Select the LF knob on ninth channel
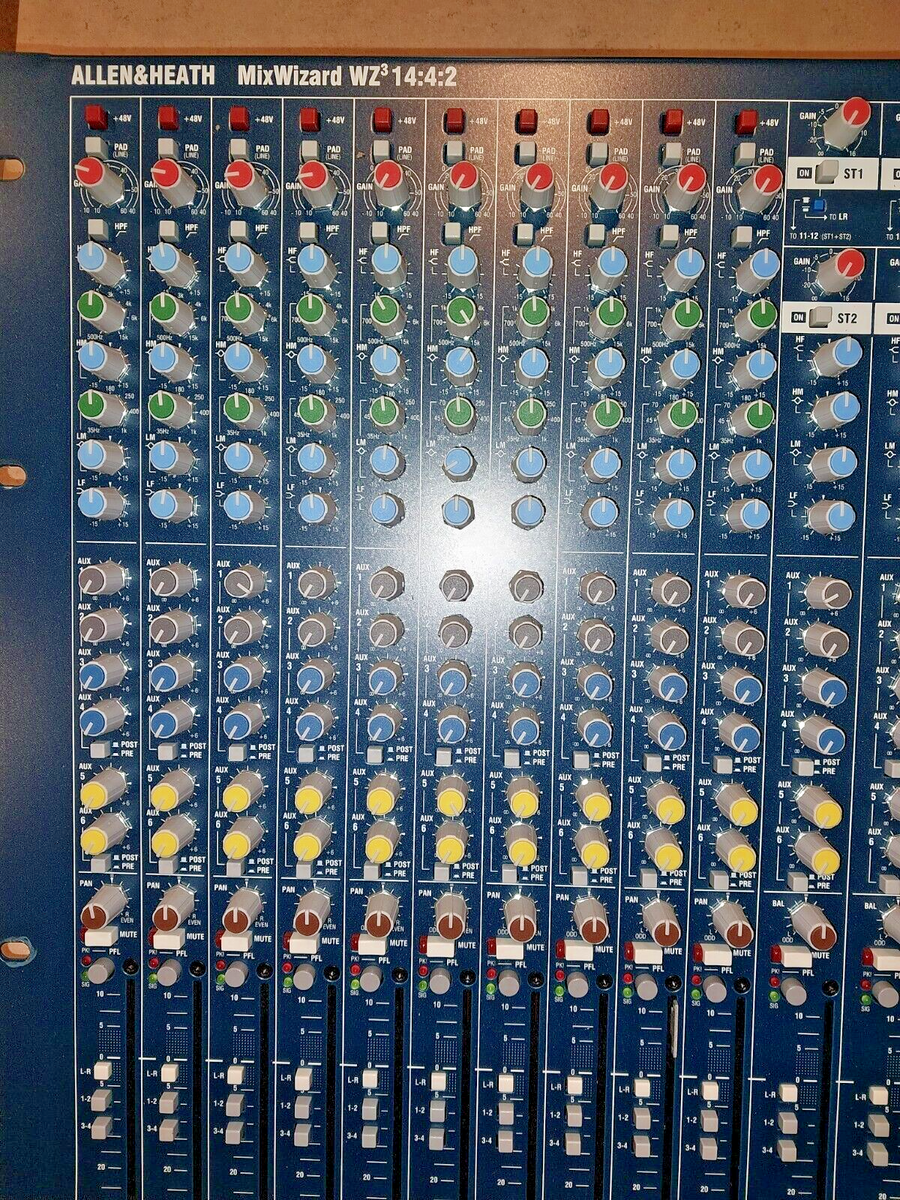The image size is (900, 1200). 673,513
